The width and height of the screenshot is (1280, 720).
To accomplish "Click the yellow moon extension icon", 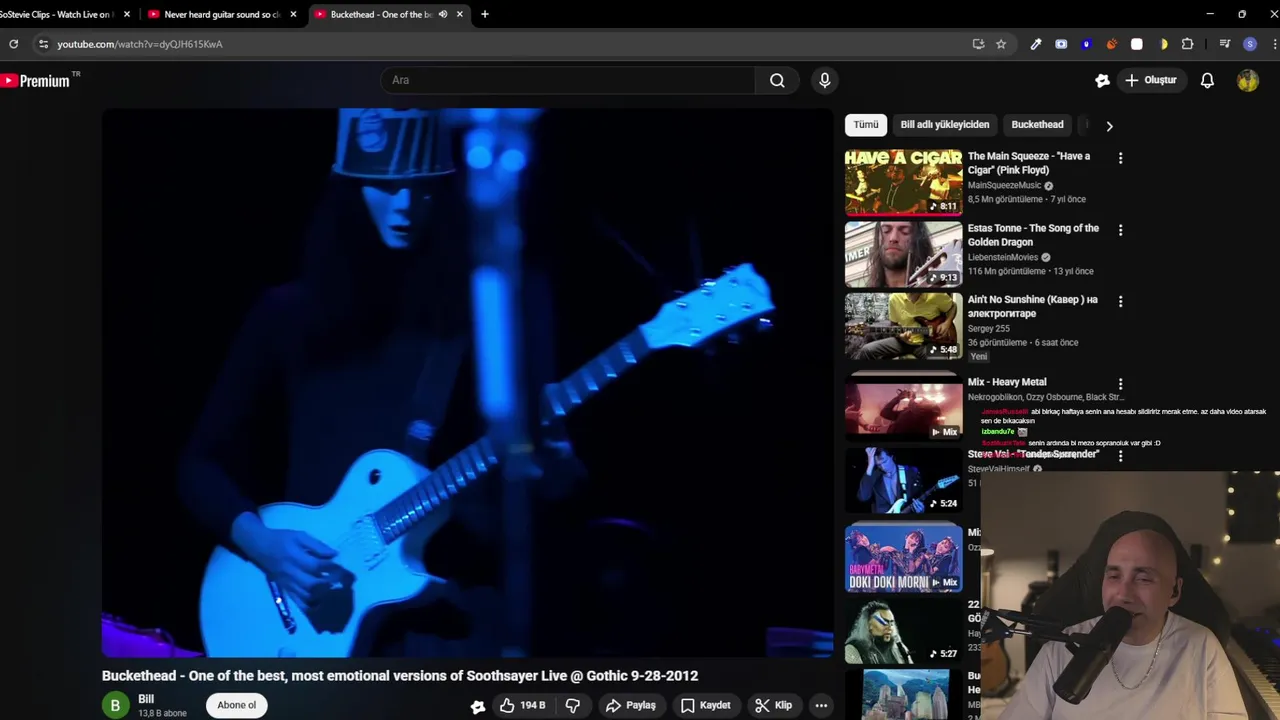I will click(x=1163, y=44).
